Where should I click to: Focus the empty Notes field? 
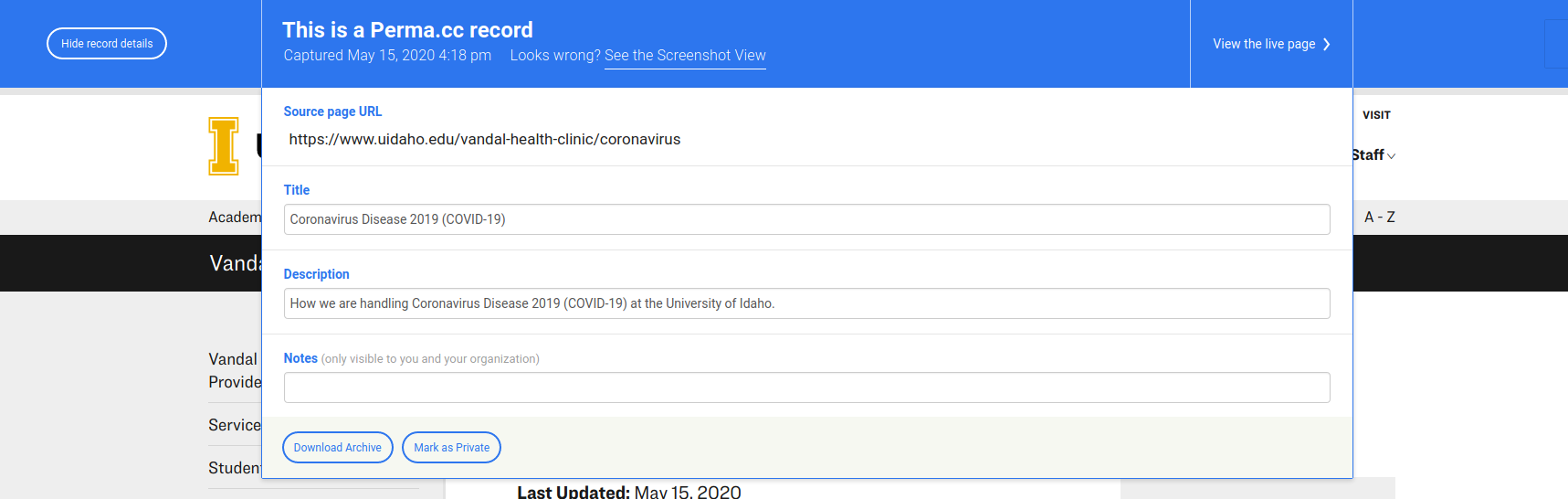(806, 388)
